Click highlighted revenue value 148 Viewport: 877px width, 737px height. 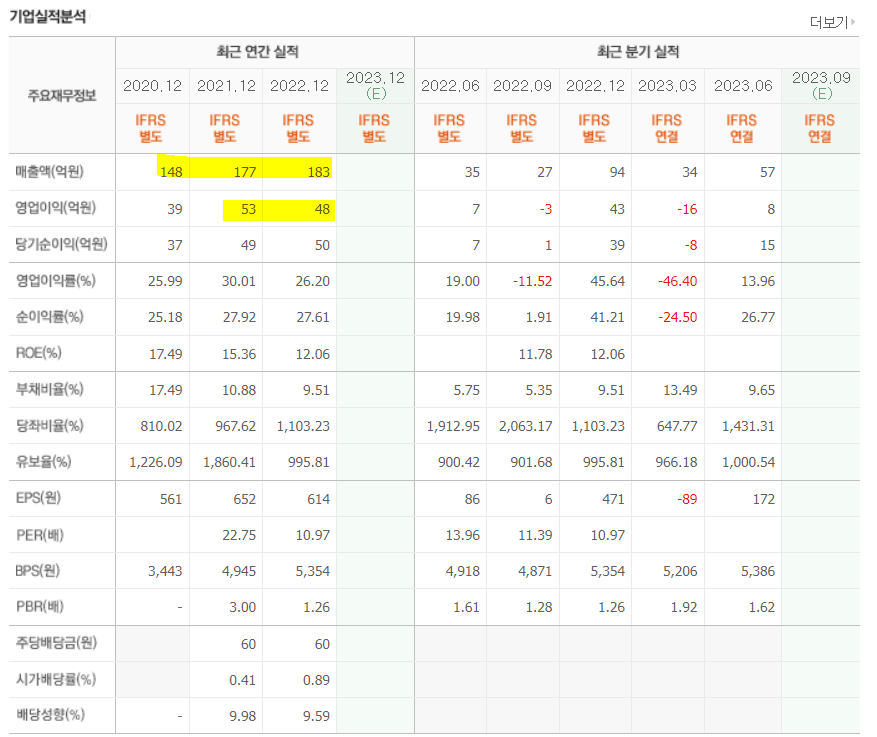click(x=171, y=172)
